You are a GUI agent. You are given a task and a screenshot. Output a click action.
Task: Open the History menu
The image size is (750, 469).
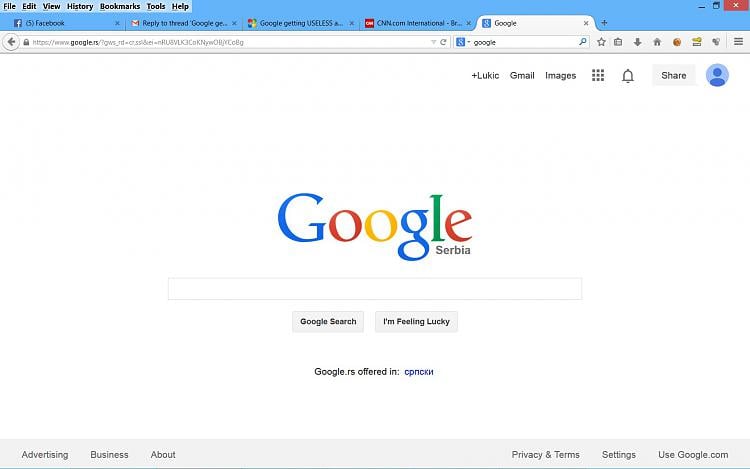[80, 6]
